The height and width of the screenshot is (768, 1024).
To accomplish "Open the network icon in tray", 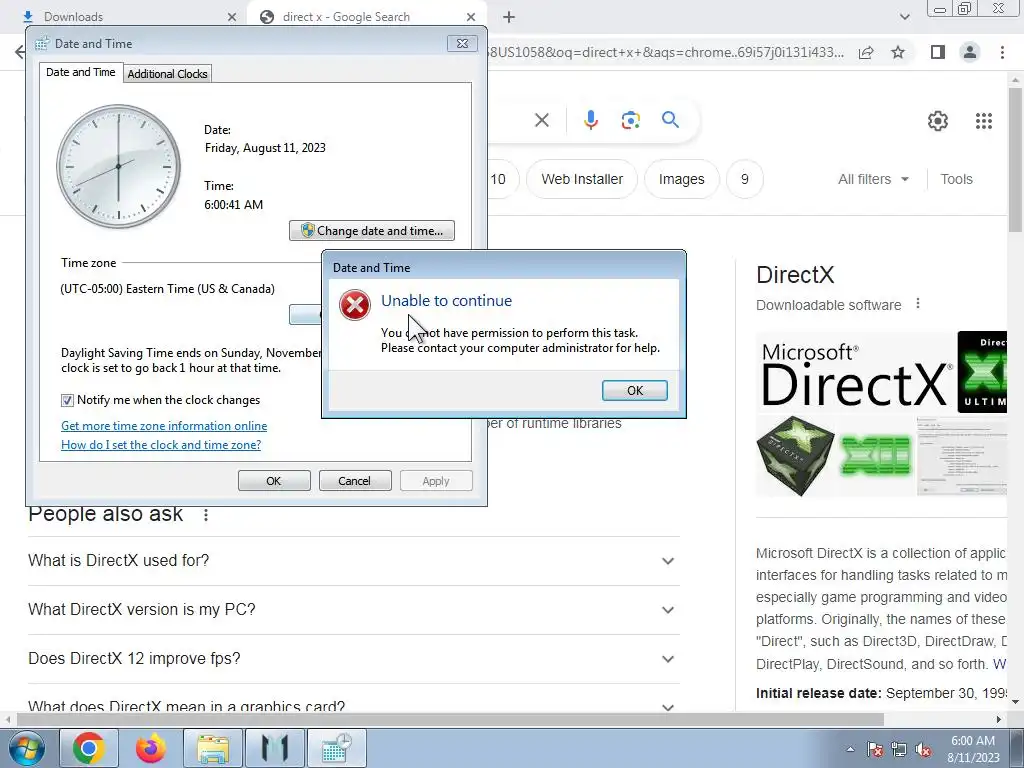I will coord(899,749).
